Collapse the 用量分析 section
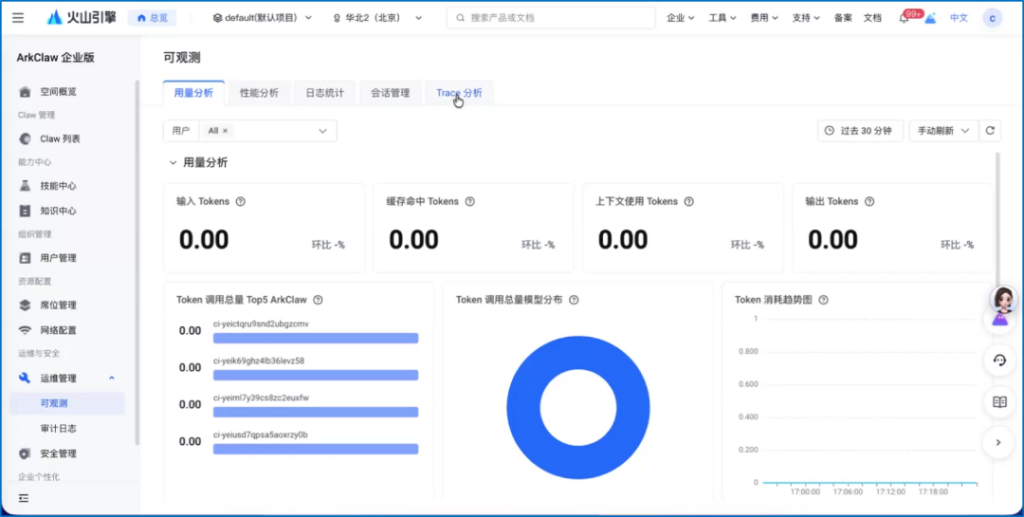 coord(173,162)
